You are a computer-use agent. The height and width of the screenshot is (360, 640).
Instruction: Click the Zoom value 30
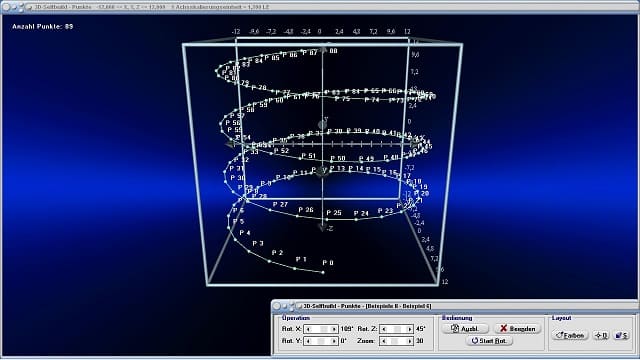420,341
